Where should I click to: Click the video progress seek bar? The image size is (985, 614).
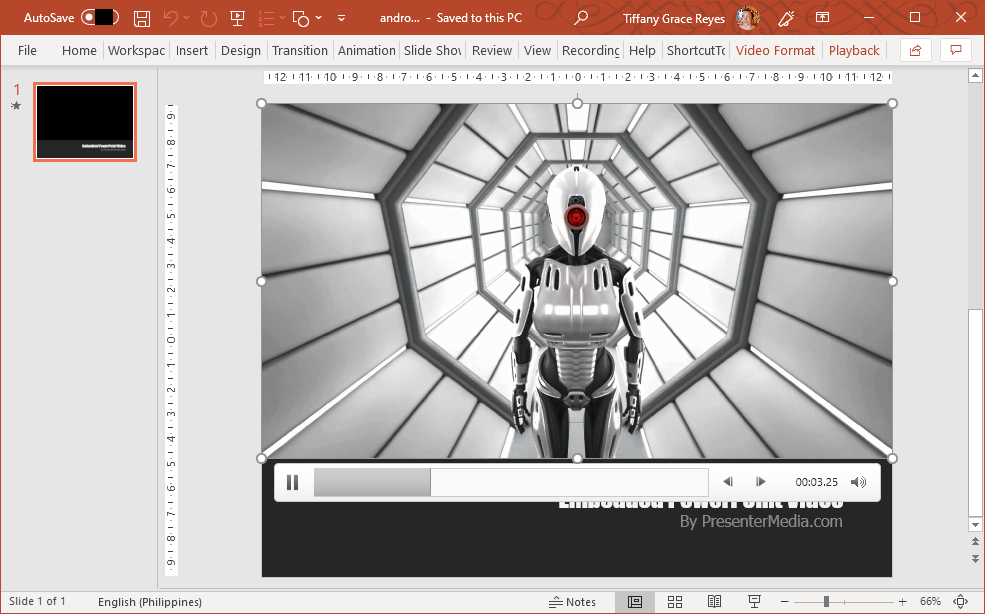coord(510,483)
